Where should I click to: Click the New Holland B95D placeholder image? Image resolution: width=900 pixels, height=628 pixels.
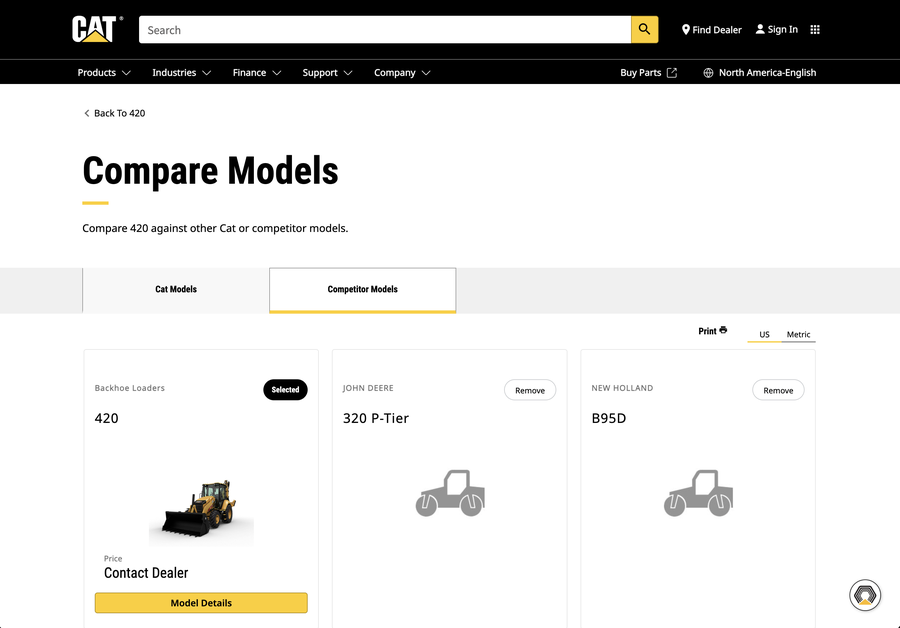click(x=699, y=493)
